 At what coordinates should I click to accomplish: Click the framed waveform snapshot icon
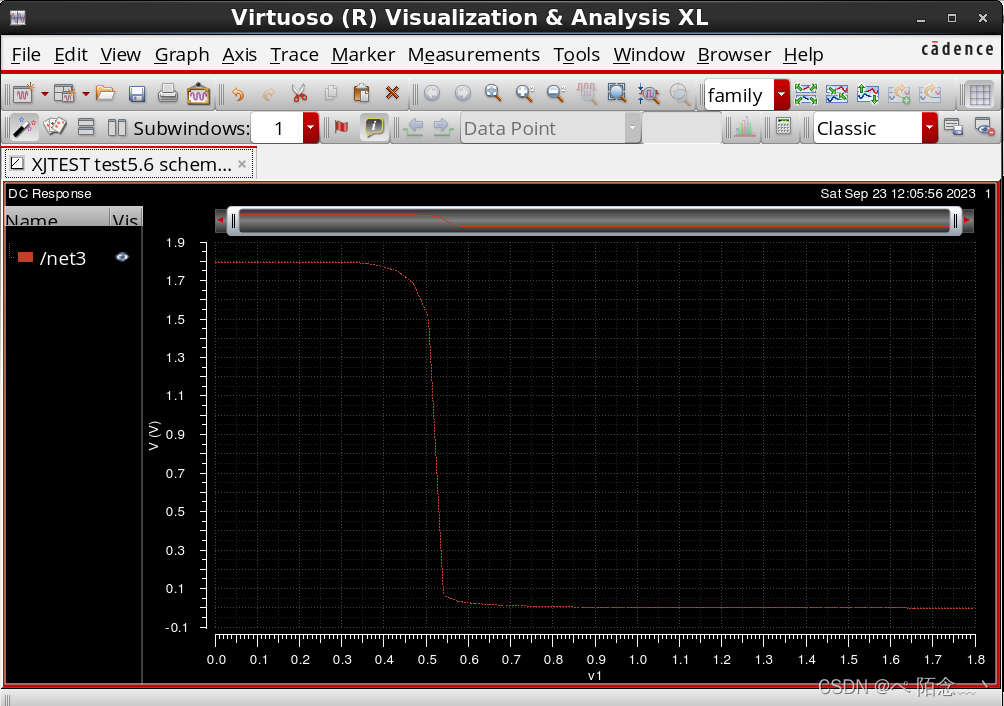198,94
